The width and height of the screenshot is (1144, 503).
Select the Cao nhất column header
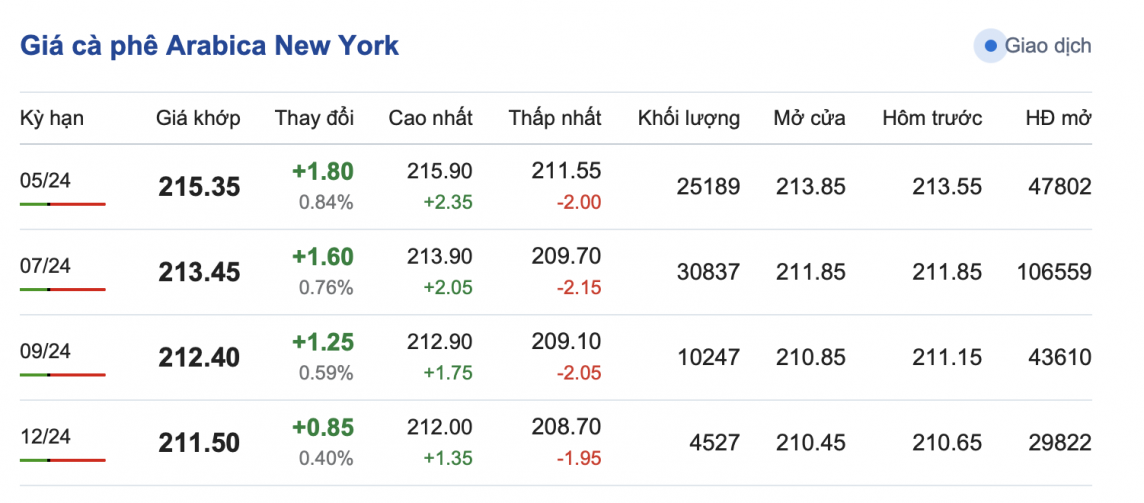(430, 118)
